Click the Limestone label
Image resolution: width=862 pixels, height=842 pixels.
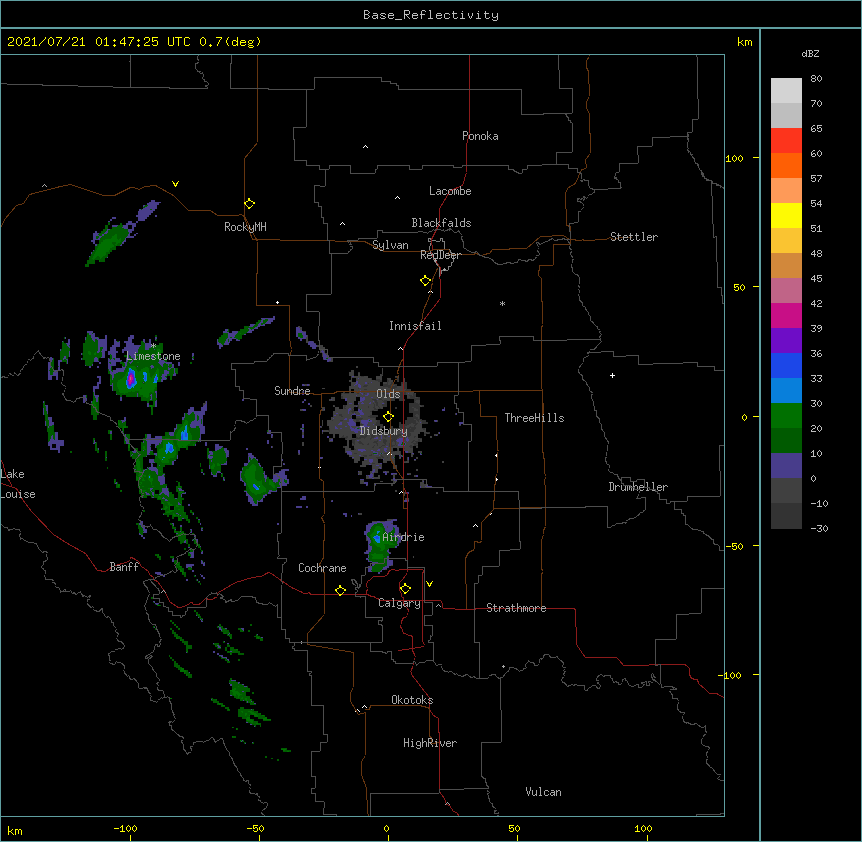[x=153, y=356]
